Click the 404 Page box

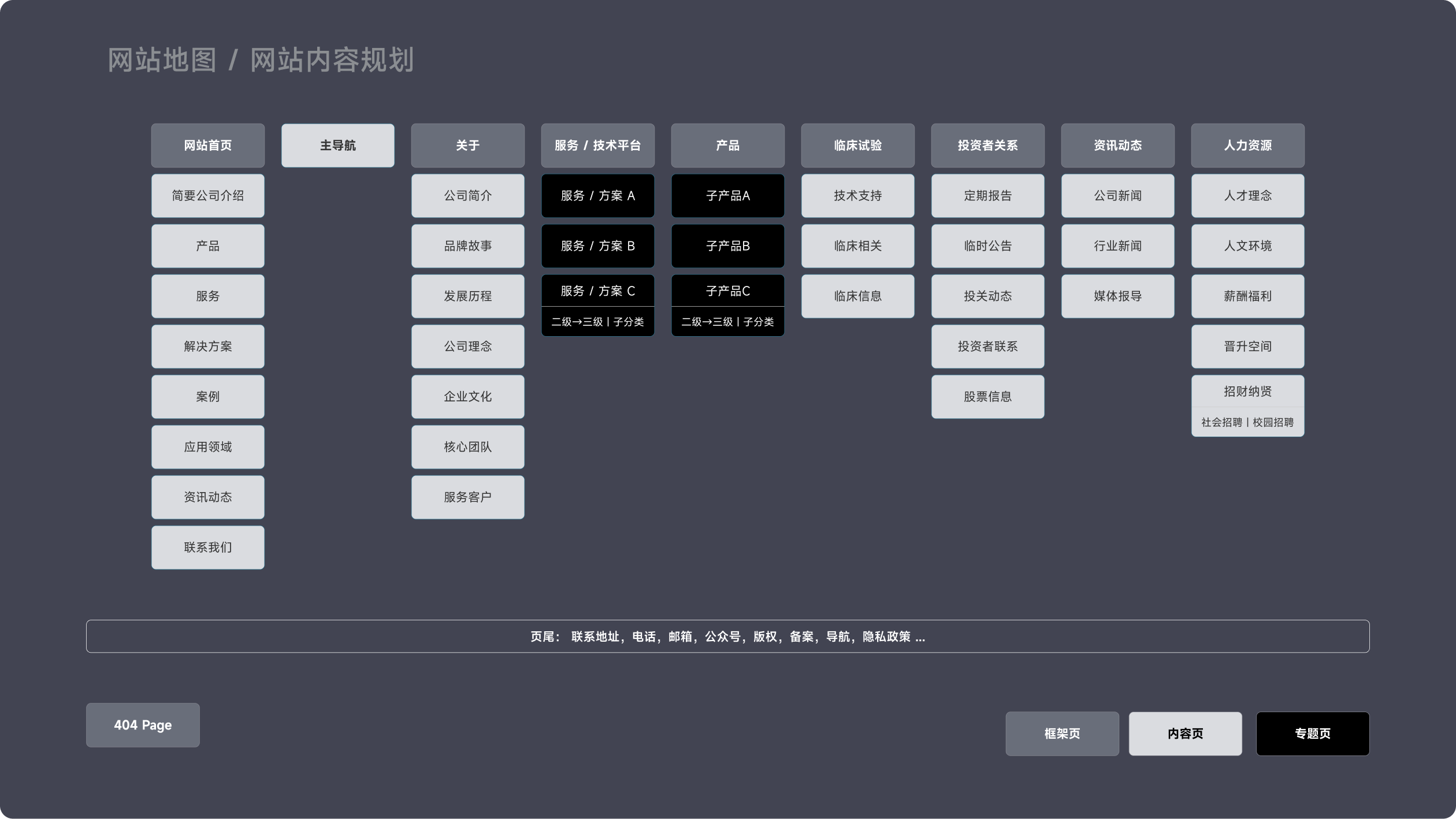coord(143,725)
